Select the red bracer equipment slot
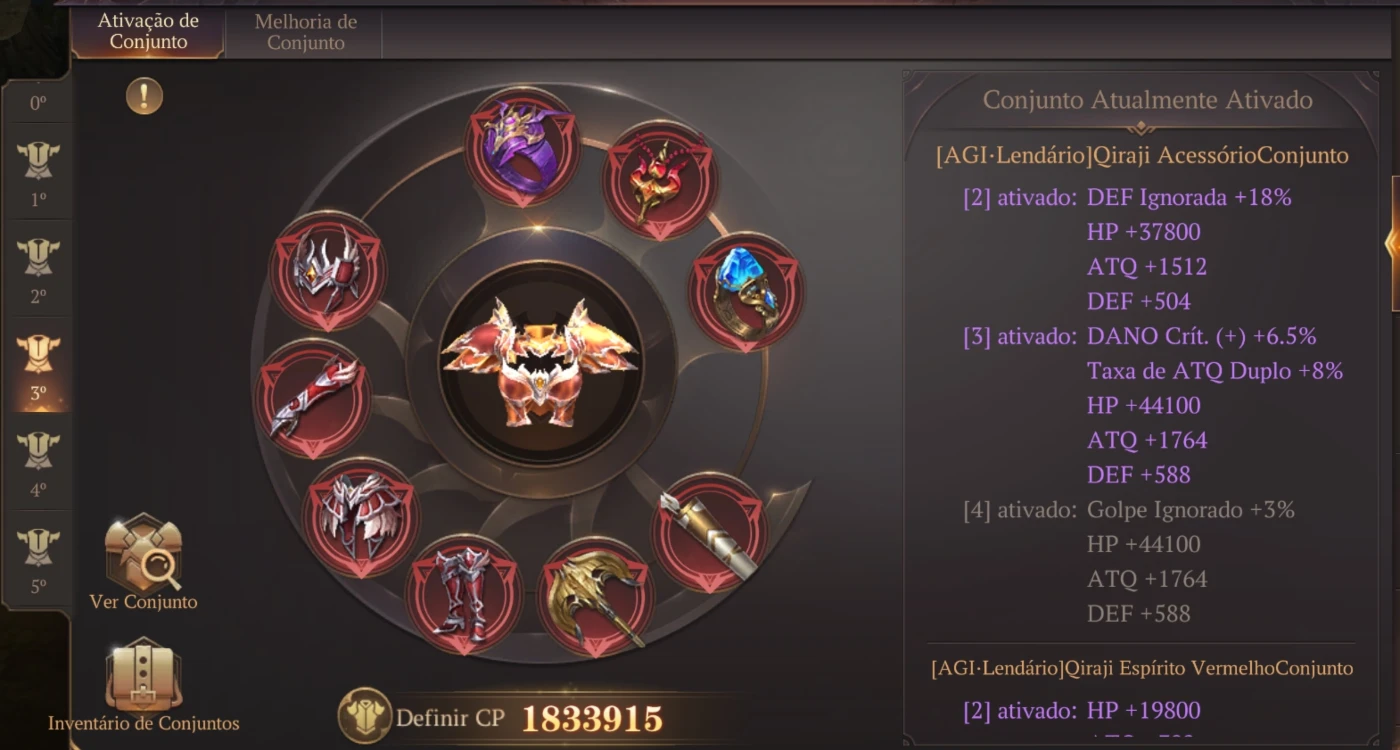This screenshot has height=750, width=1400. [x=313, y=398]
